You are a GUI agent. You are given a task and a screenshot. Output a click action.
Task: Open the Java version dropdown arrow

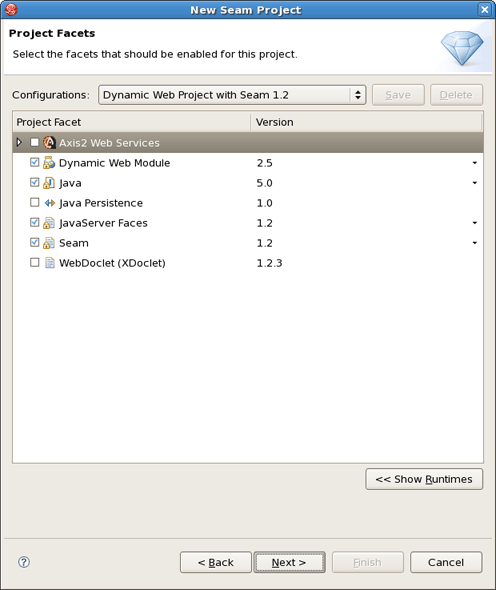click(475, 183)
